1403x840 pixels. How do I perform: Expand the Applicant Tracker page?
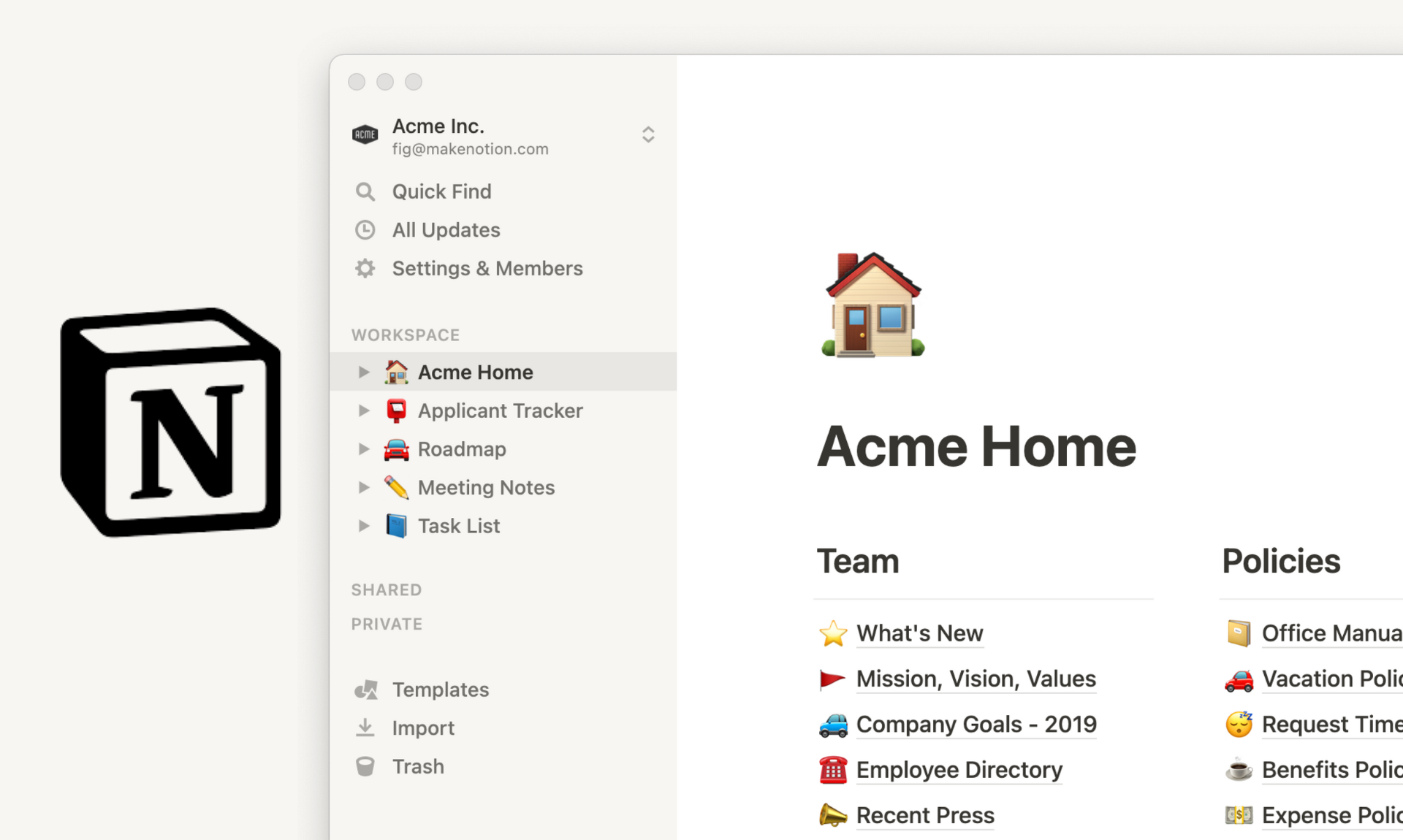click(363, 411)
